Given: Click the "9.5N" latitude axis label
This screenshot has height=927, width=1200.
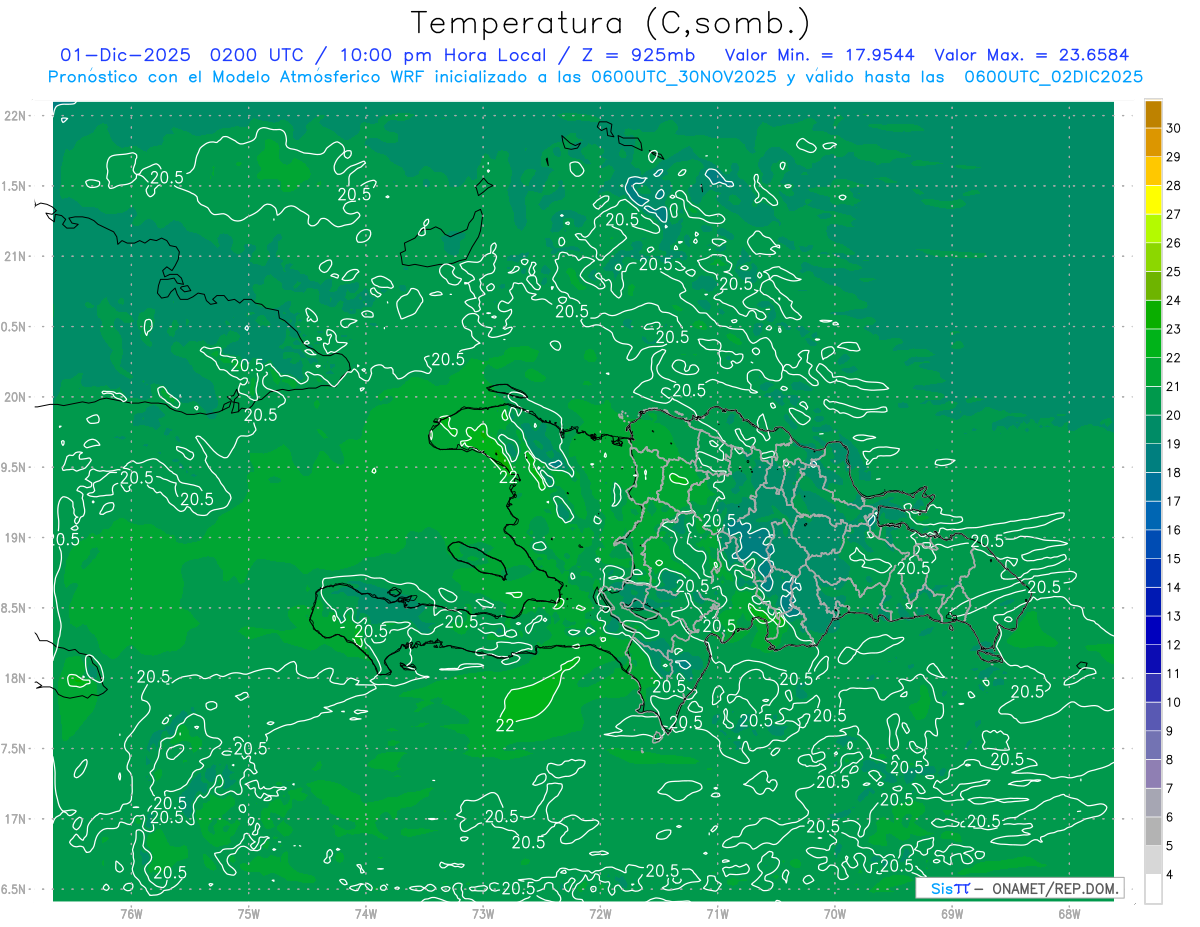Looking at the screenshot, I should [15, 467].
